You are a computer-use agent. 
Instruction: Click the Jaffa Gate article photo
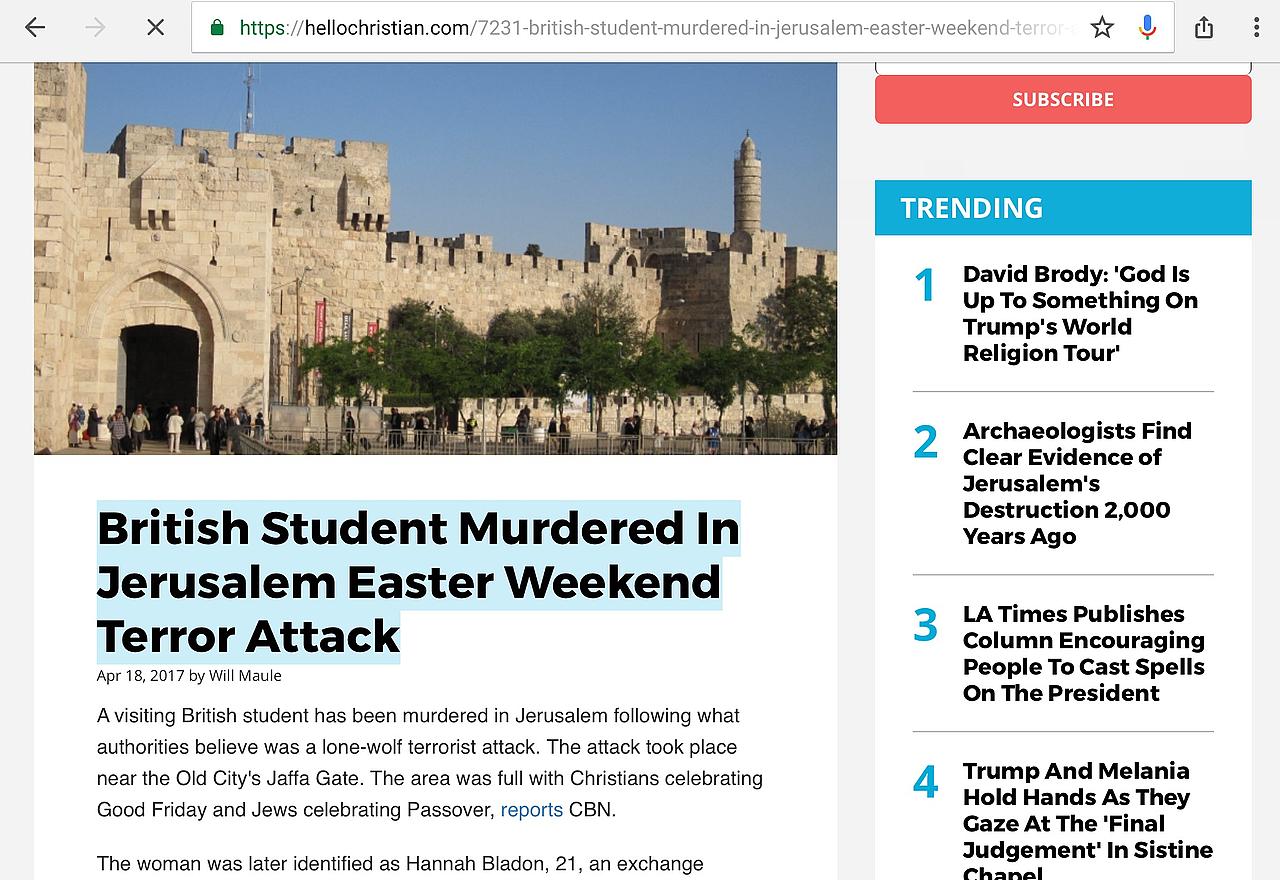(435, 258)
